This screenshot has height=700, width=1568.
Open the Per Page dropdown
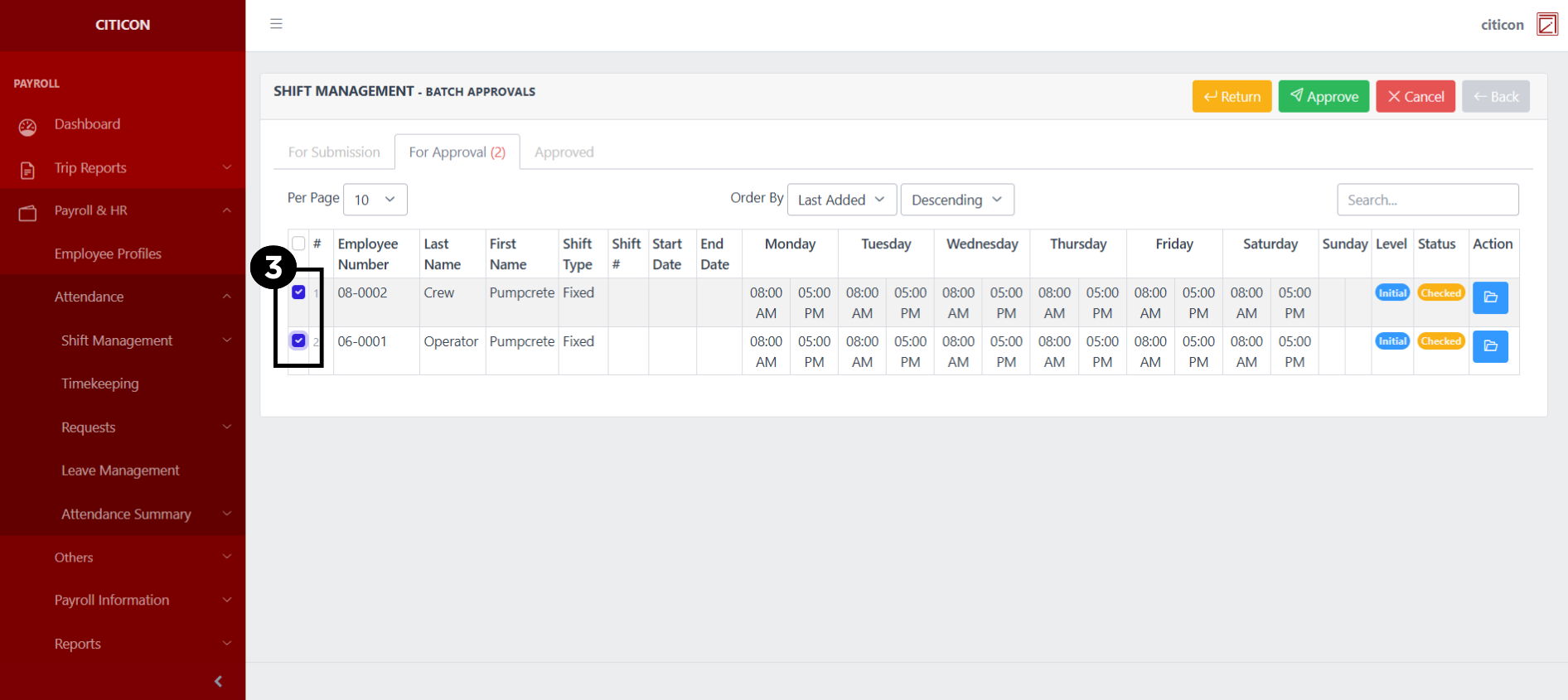point(375,200)
